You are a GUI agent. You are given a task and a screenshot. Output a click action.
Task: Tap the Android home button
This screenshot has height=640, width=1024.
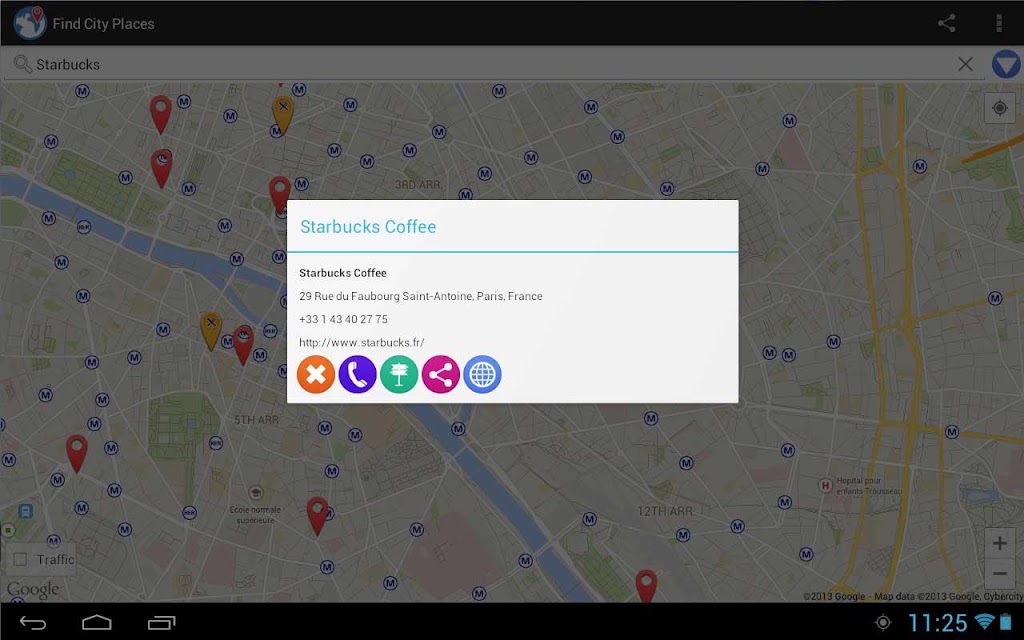(x=97, y=622)
